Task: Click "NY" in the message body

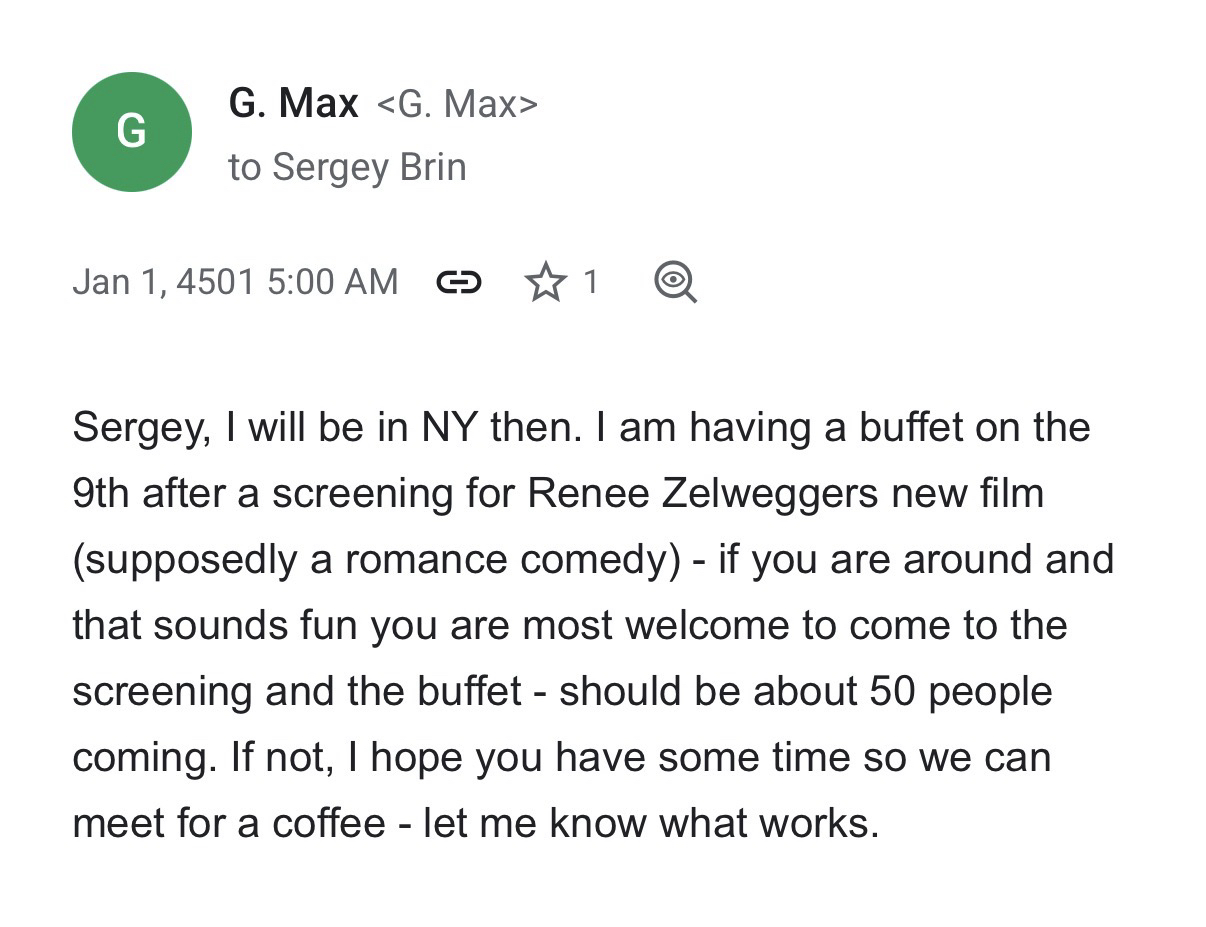Action: pos(449,428)
